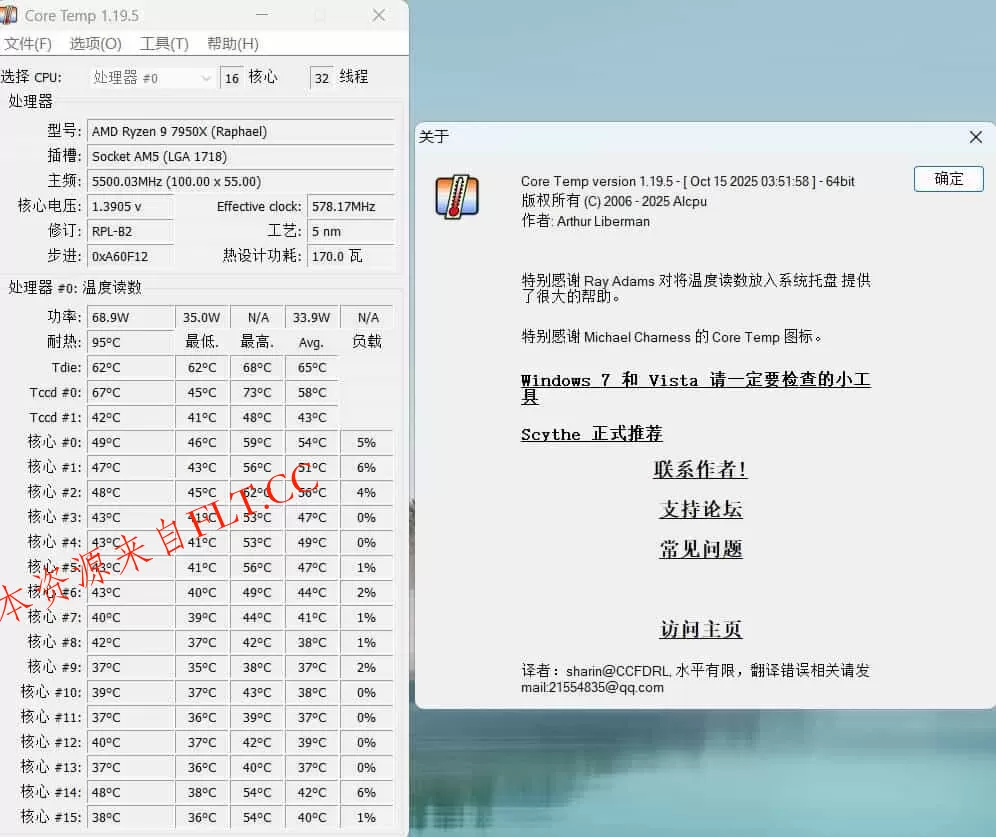Viewport: 996px width, 837px height.
Task: Open the Windows 7 和 Vista tool link
Action: tap(695, 388)
